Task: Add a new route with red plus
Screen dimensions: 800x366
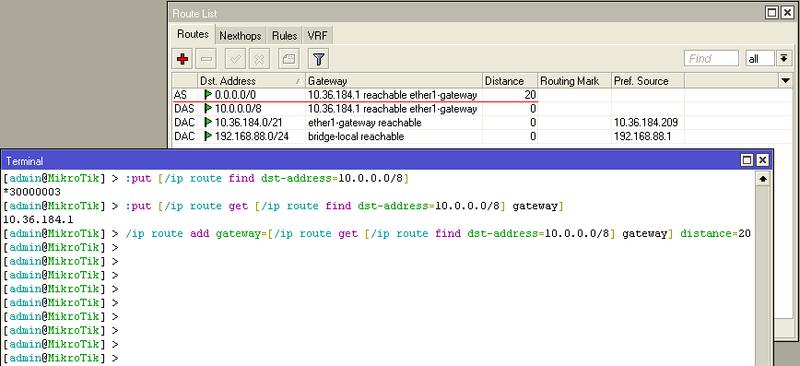Action: 182,59
